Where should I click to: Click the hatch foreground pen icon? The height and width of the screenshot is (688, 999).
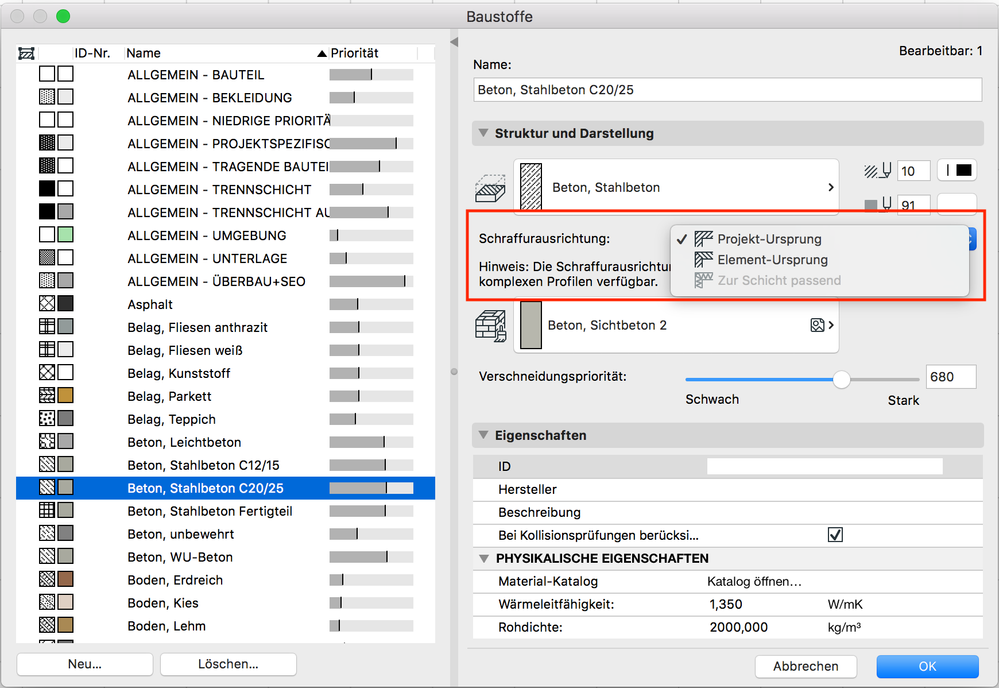click(877, 171)
